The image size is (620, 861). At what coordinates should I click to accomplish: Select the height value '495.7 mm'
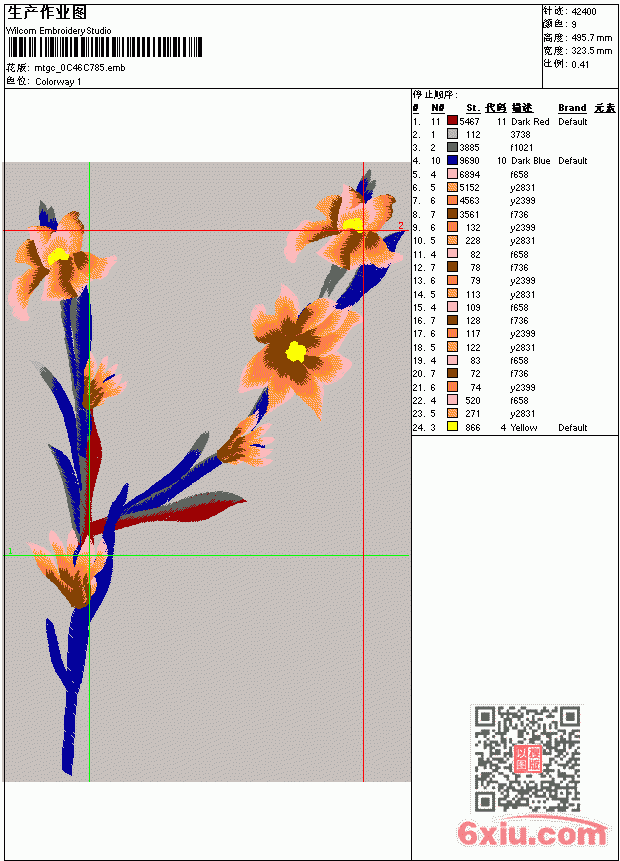[591, 38]
